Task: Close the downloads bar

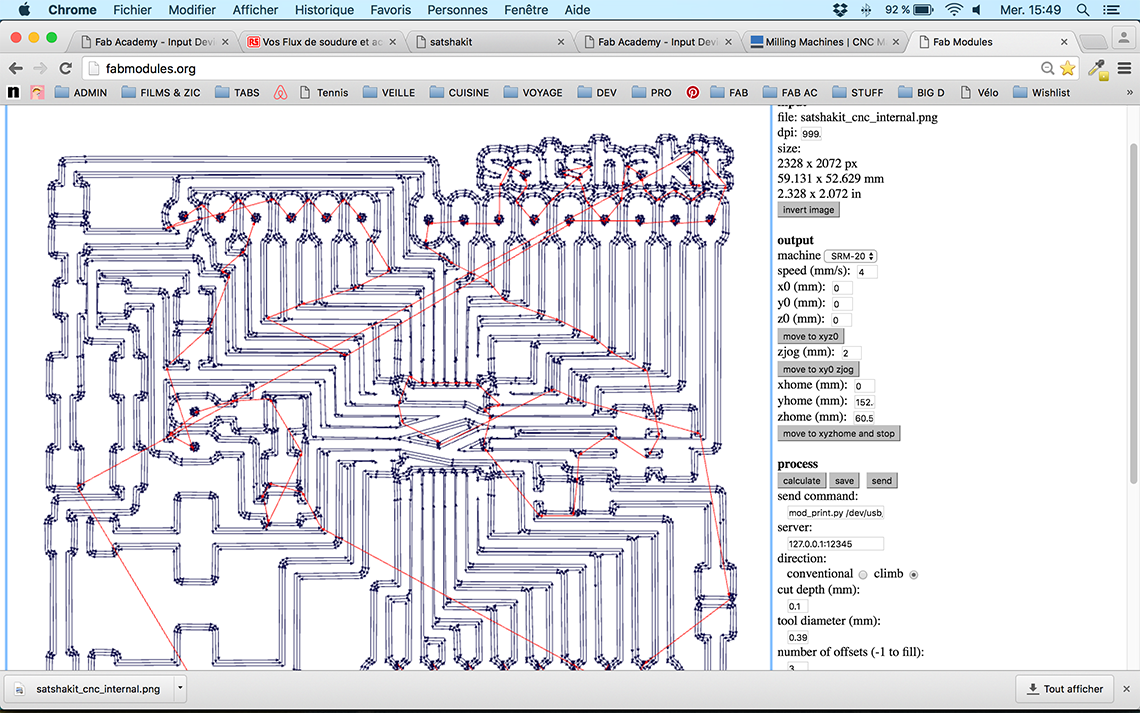Action: [1126, 688]
